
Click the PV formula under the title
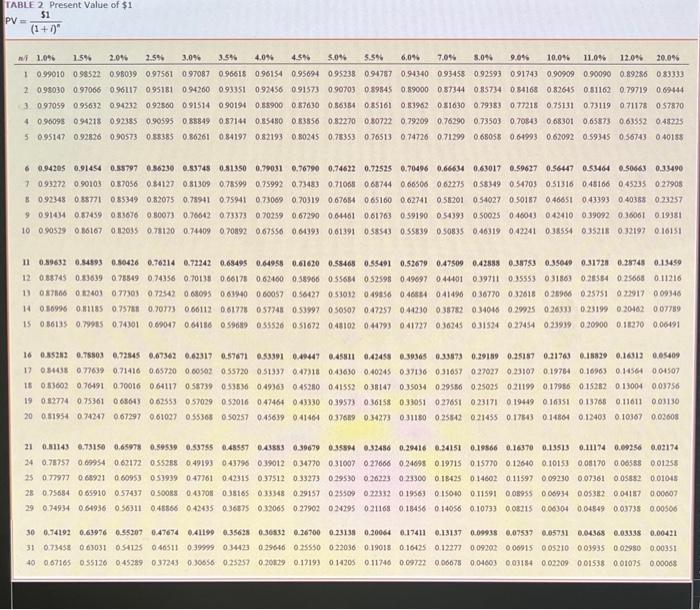33,22
